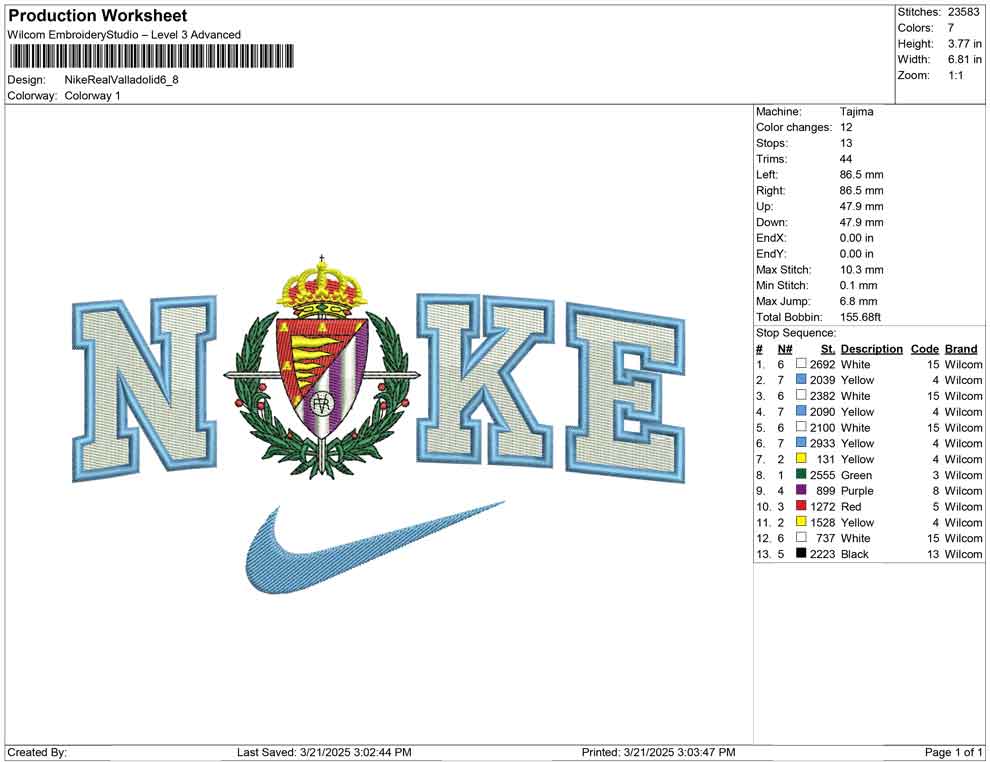
Task: Click the Code column header
Action: [x=924, y=348]
